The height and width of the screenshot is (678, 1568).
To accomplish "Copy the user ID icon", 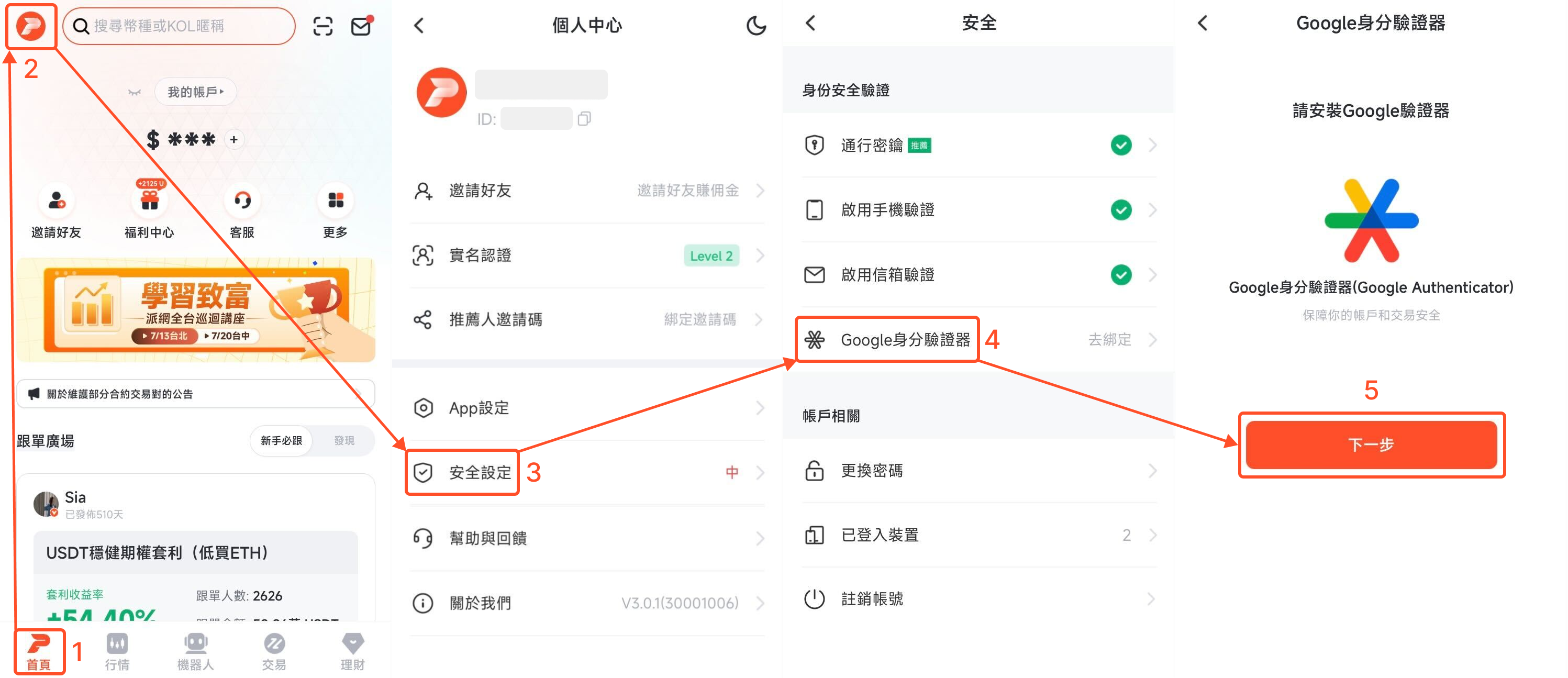I will click(584, 118).
